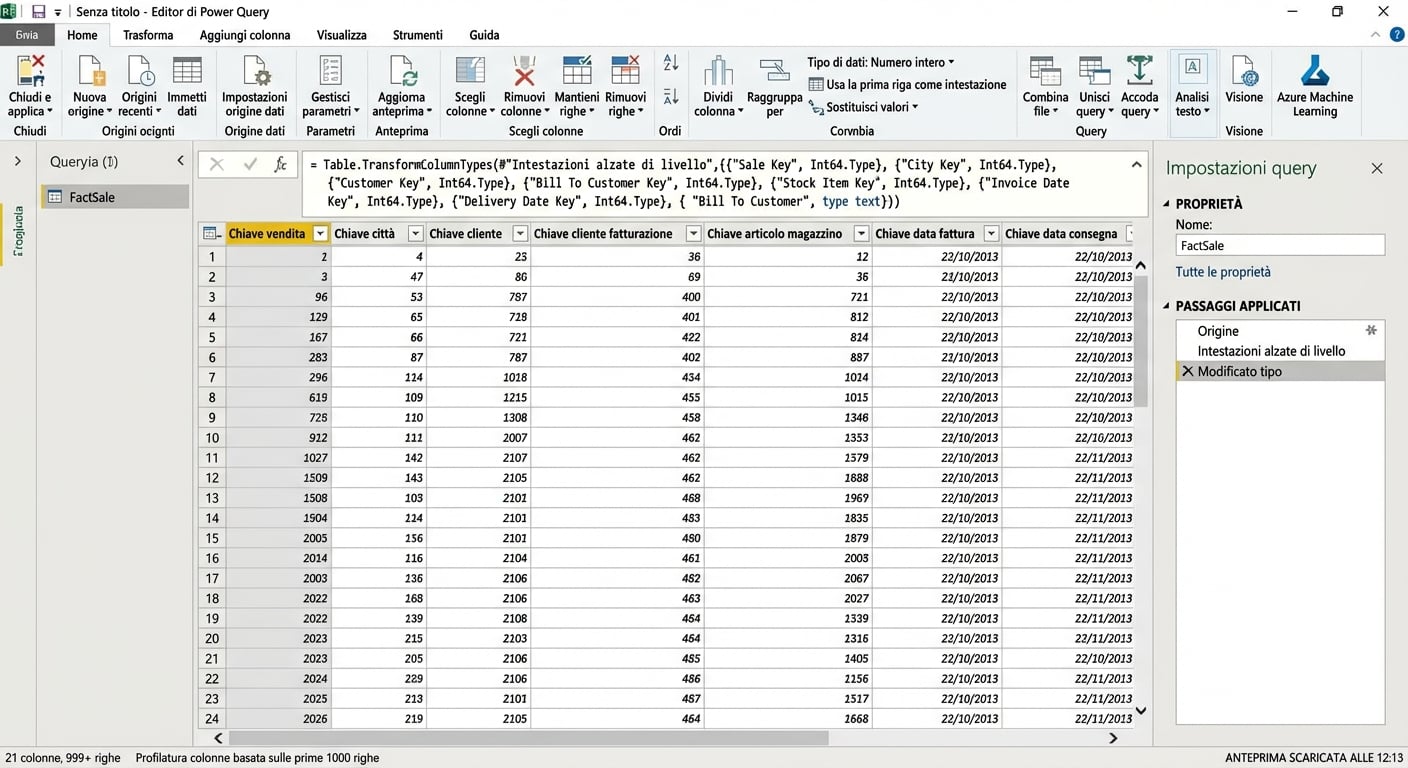Viewport: 1408px width, 768px height.
Task: Click the save icon in title bar
Action: point(39,12)
